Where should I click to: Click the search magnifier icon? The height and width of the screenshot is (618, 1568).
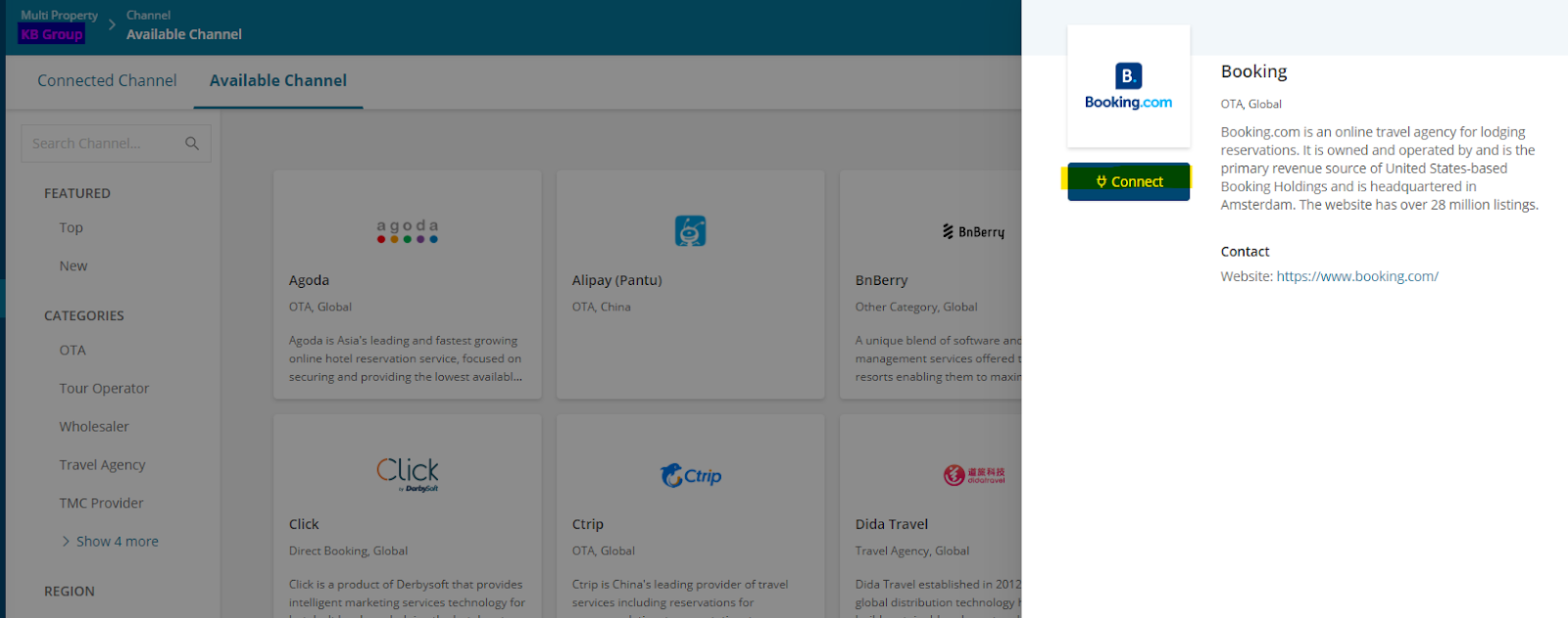192,143
